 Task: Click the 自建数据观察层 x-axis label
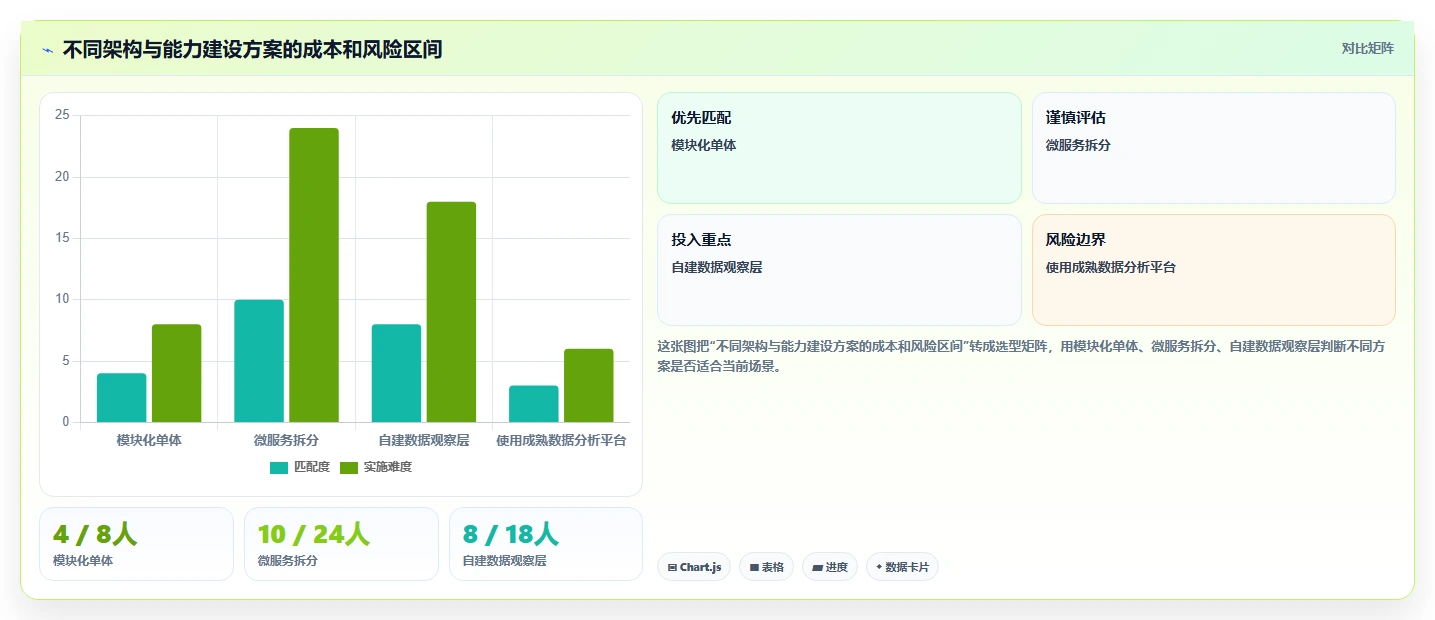coord(424,440)
